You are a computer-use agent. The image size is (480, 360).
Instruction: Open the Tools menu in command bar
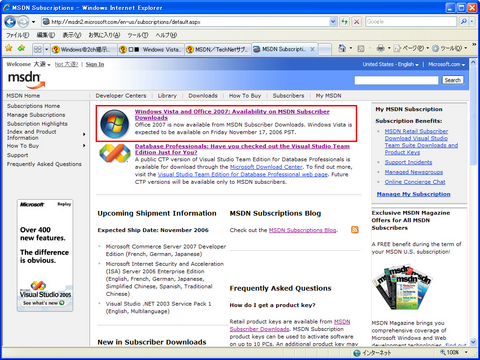[449, 48]
